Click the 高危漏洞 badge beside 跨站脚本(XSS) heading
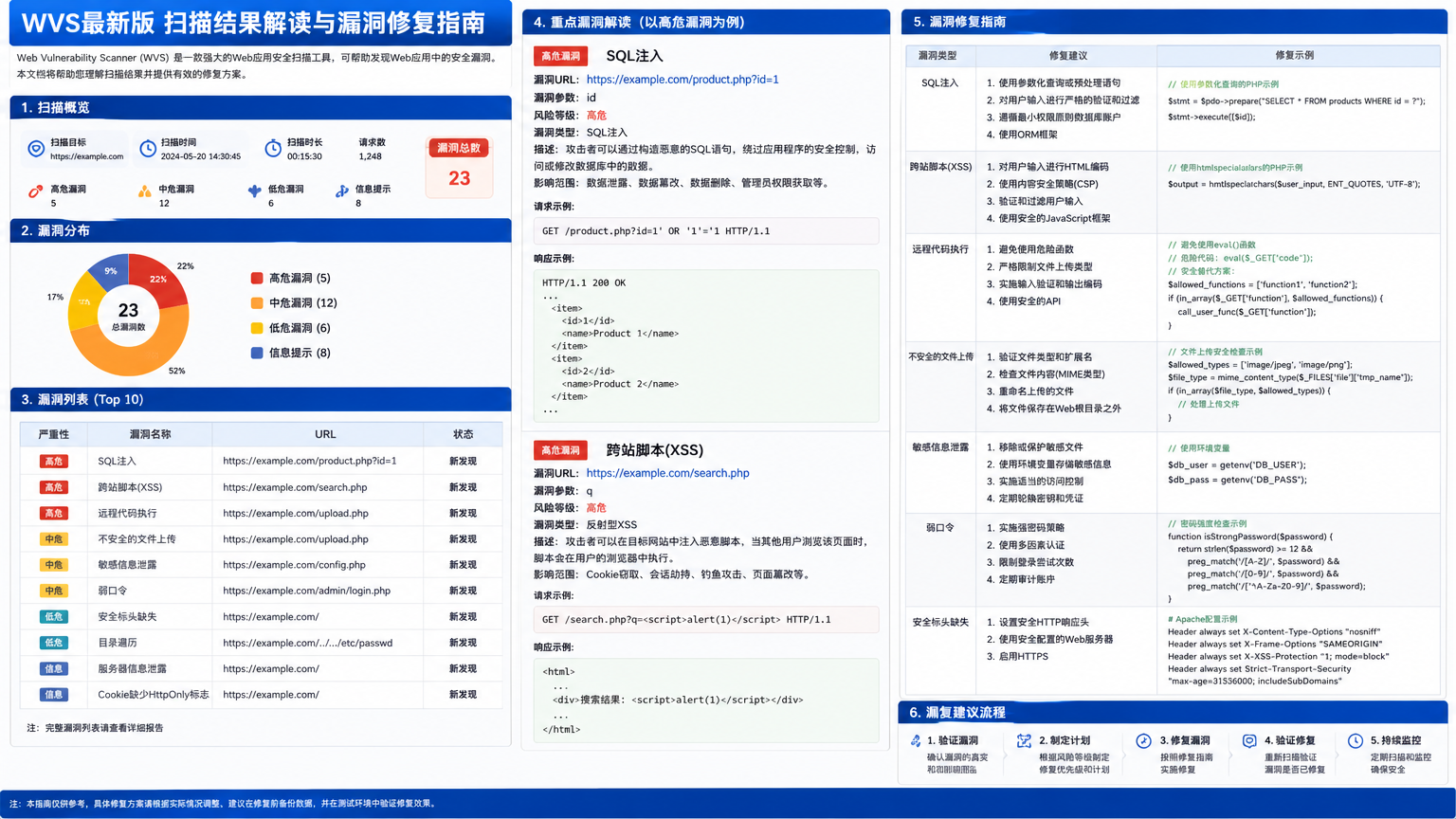Screen dimensions: 1456x819 click(x=560, y=450)
